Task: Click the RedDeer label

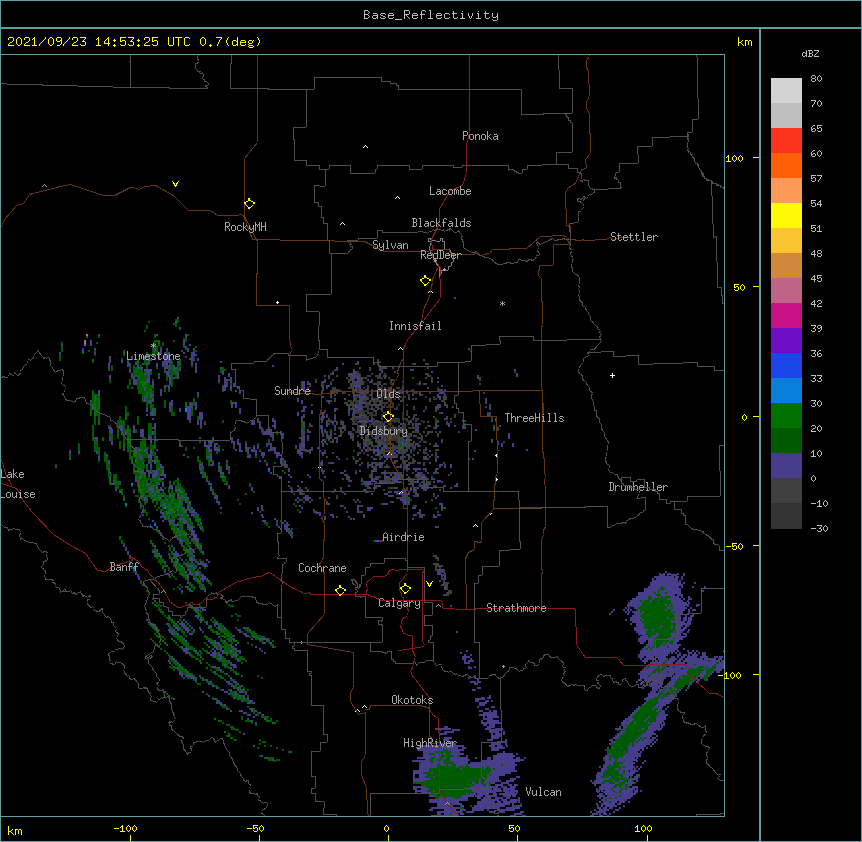Action: 440,255
